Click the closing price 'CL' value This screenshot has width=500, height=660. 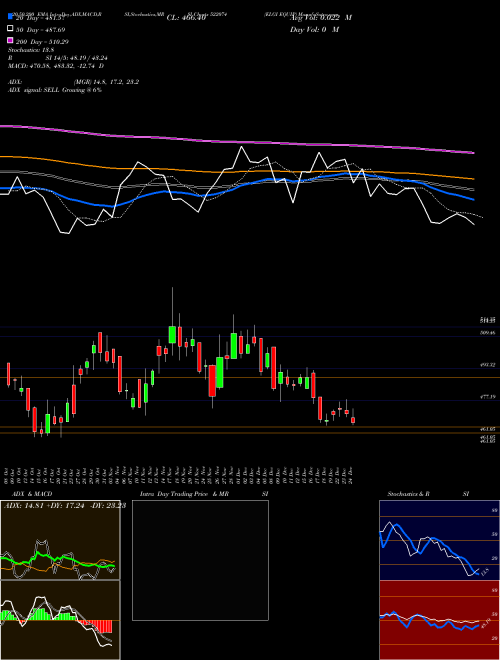186,18
